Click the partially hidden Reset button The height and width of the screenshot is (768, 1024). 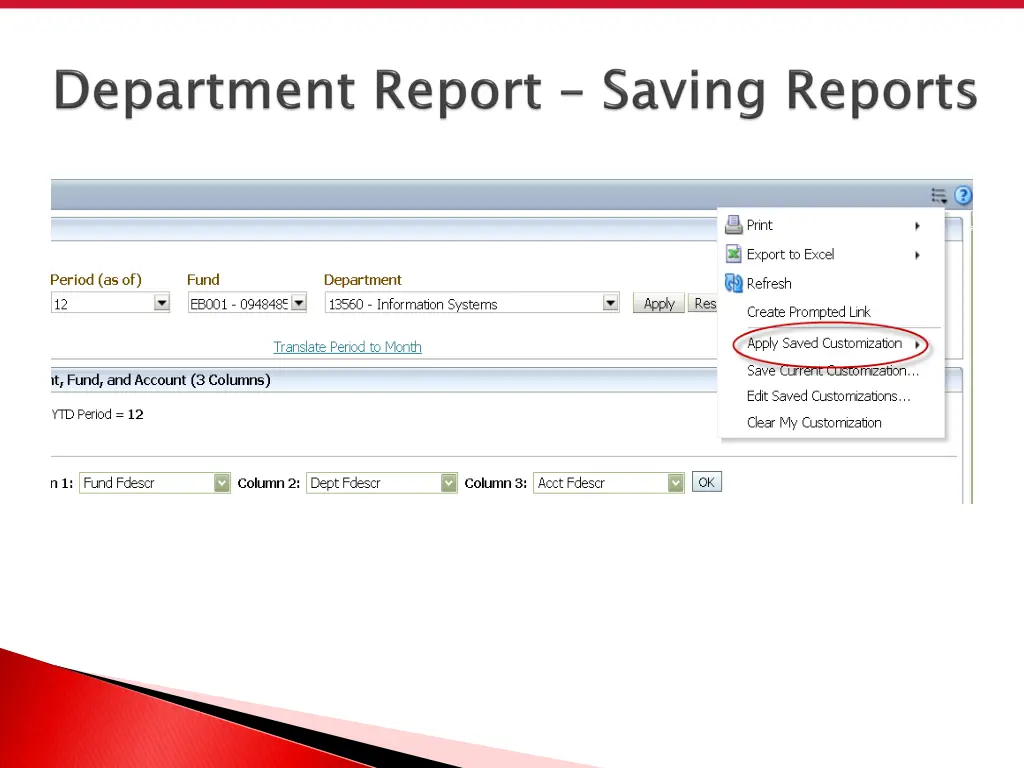[703, 304]
